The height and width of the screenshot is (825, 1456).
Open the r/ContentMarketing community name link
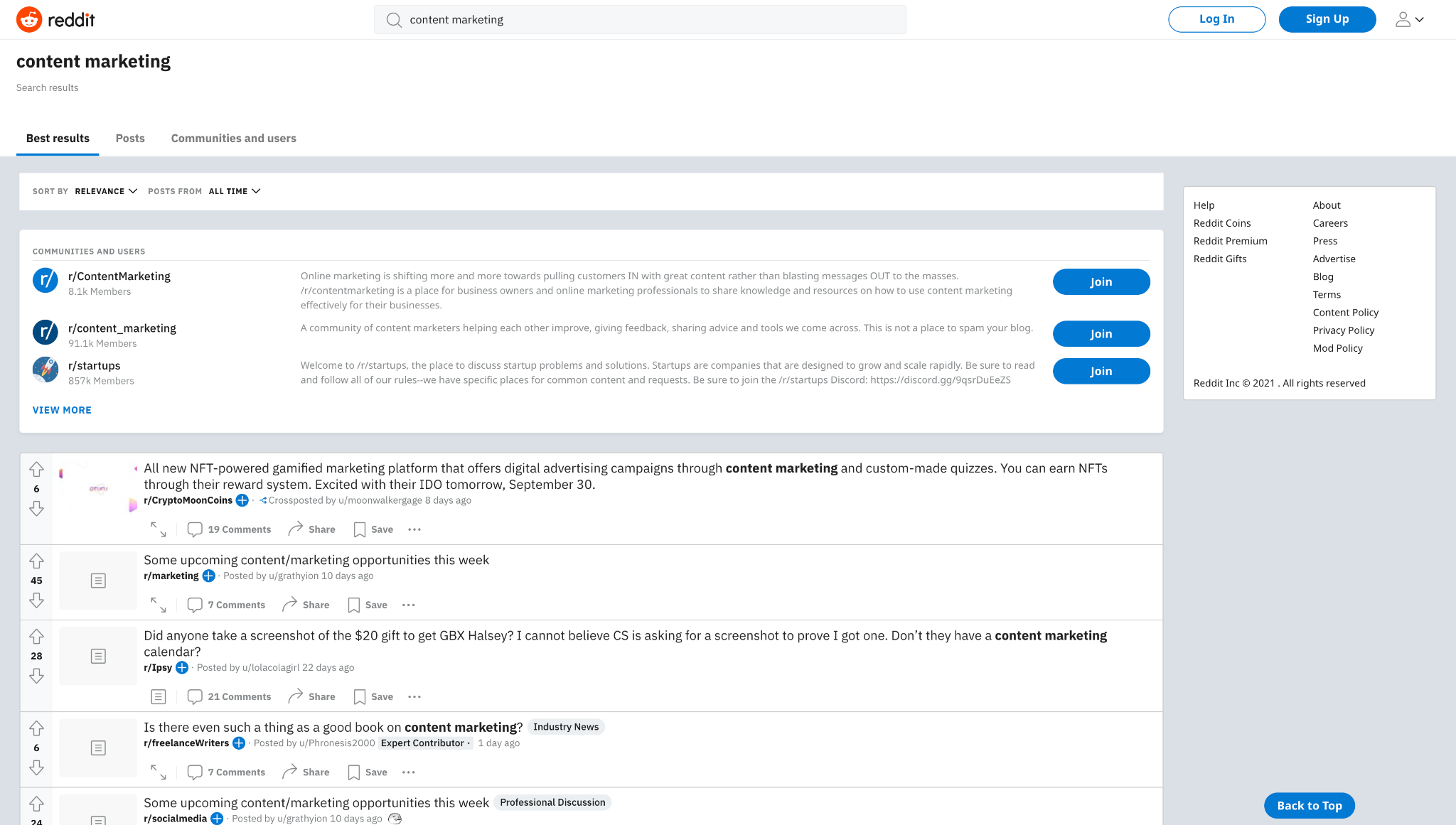119,276
